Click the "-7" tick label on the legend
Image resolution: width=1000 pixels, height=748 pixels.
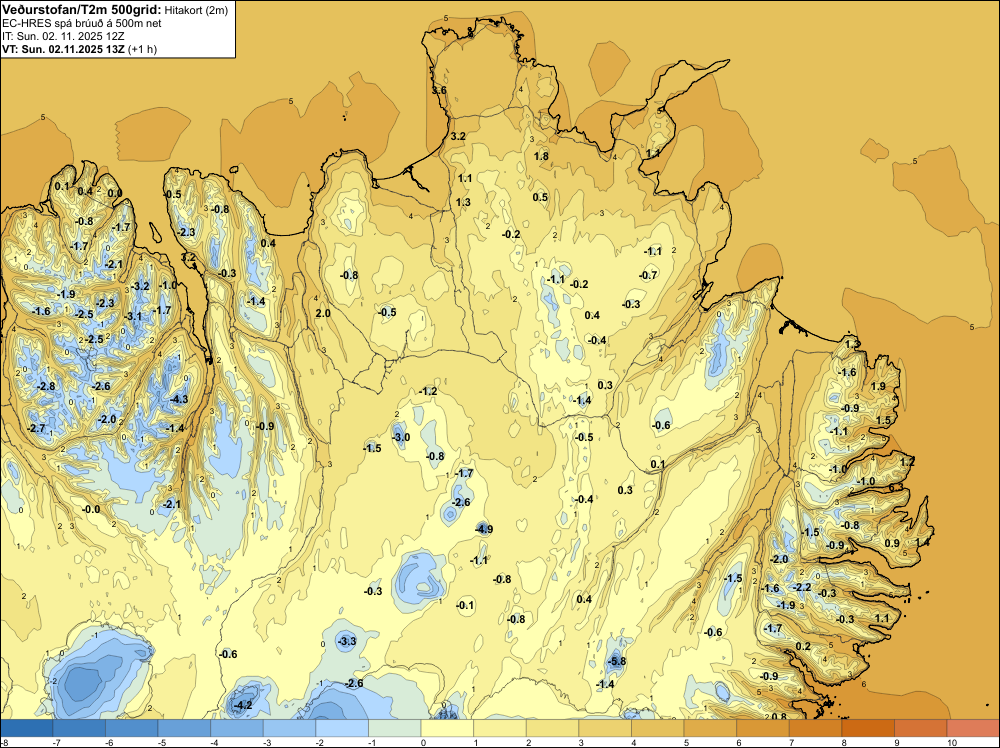(x=55, y=743)
